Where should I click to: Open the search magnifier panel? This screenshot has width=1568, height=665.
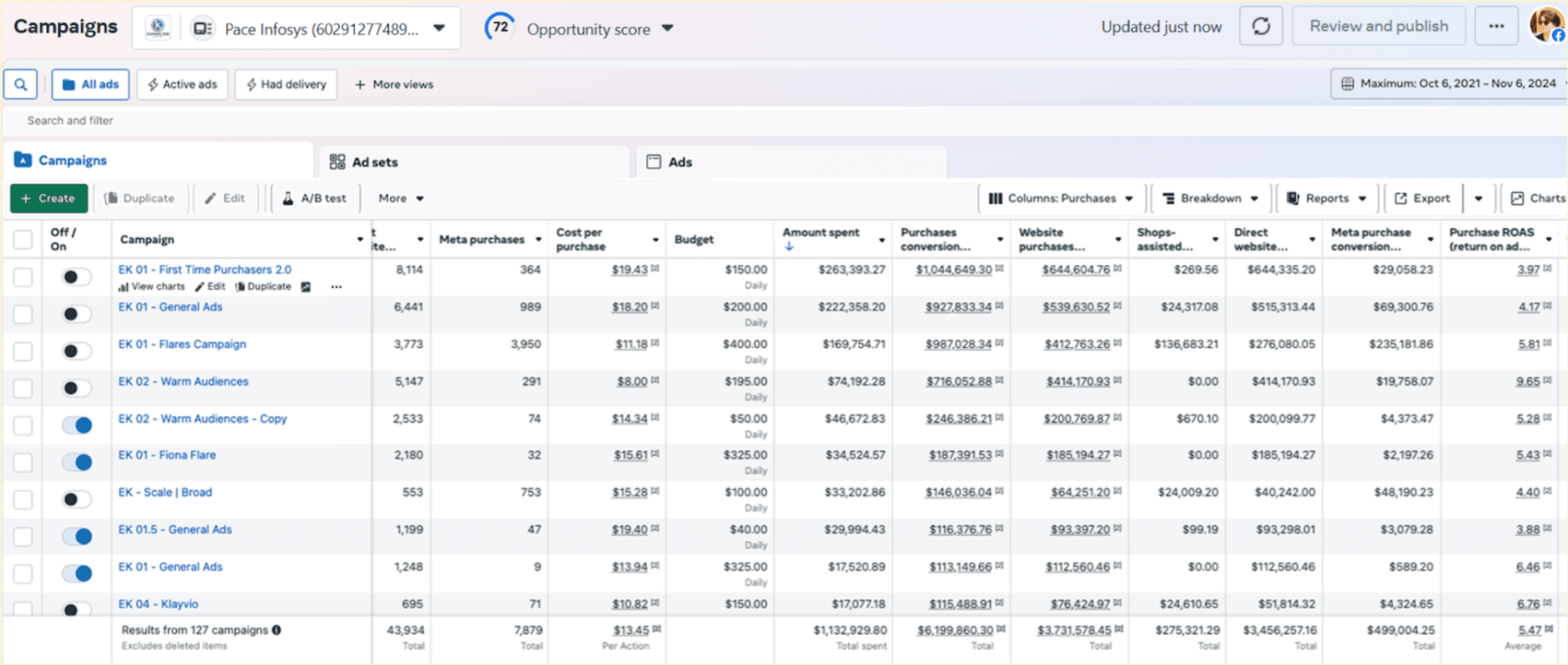coord(20,84)
